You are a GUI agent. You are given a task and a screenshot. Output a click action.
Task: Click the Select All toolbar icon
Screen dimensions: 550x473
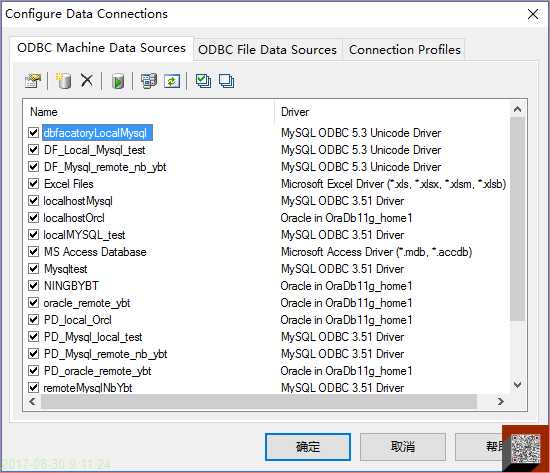point(203,81)
